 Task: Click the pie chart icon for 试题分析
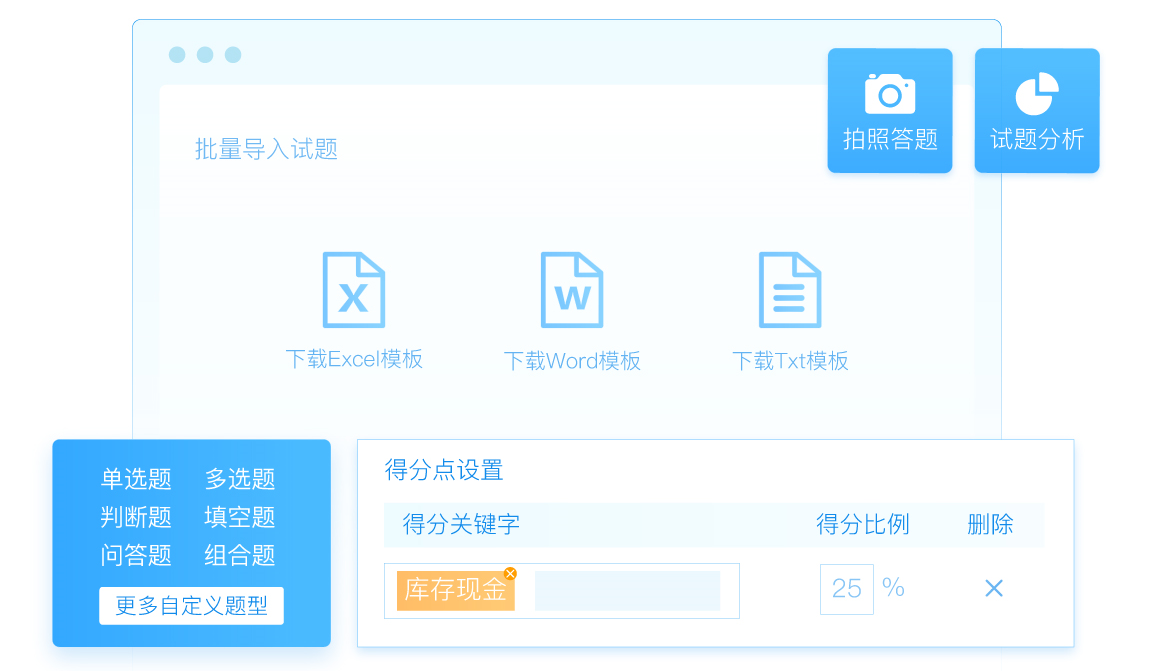(x=1037, y=93)
